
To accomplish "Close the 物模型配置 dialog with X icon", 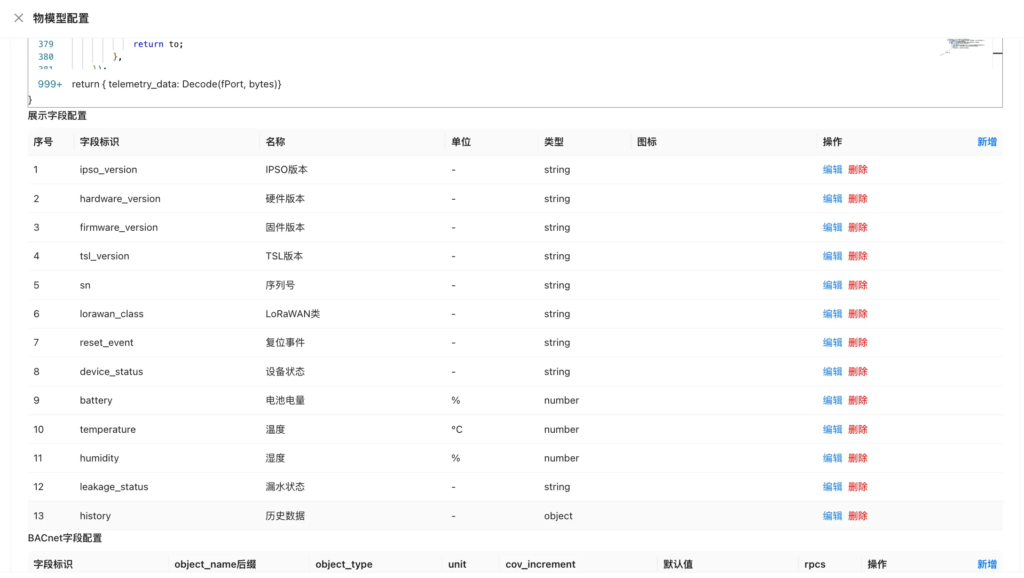I will pyautogui.click(x=18, y=18).
